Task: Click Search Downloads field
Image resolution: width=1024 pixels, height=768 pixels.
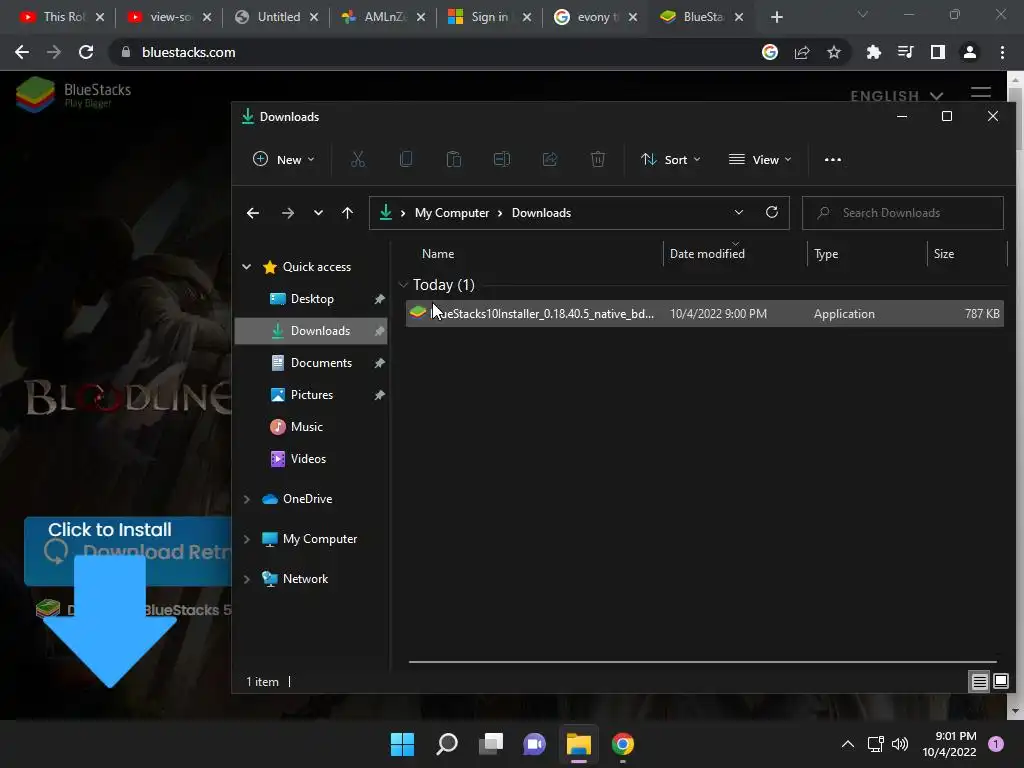Action: click(903, 213)
